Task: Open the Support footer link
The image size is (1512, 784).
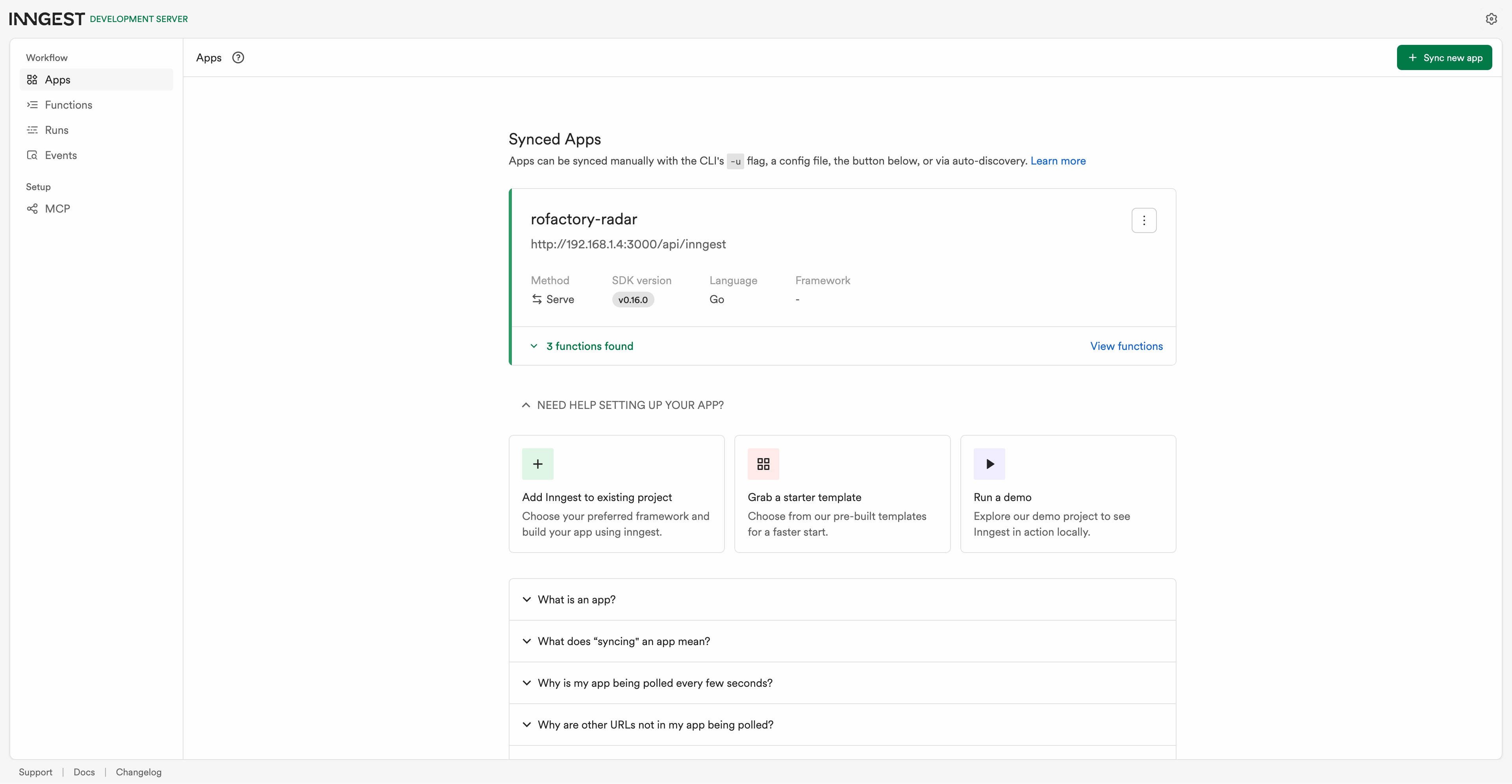Action: click(x=35, y=772)
